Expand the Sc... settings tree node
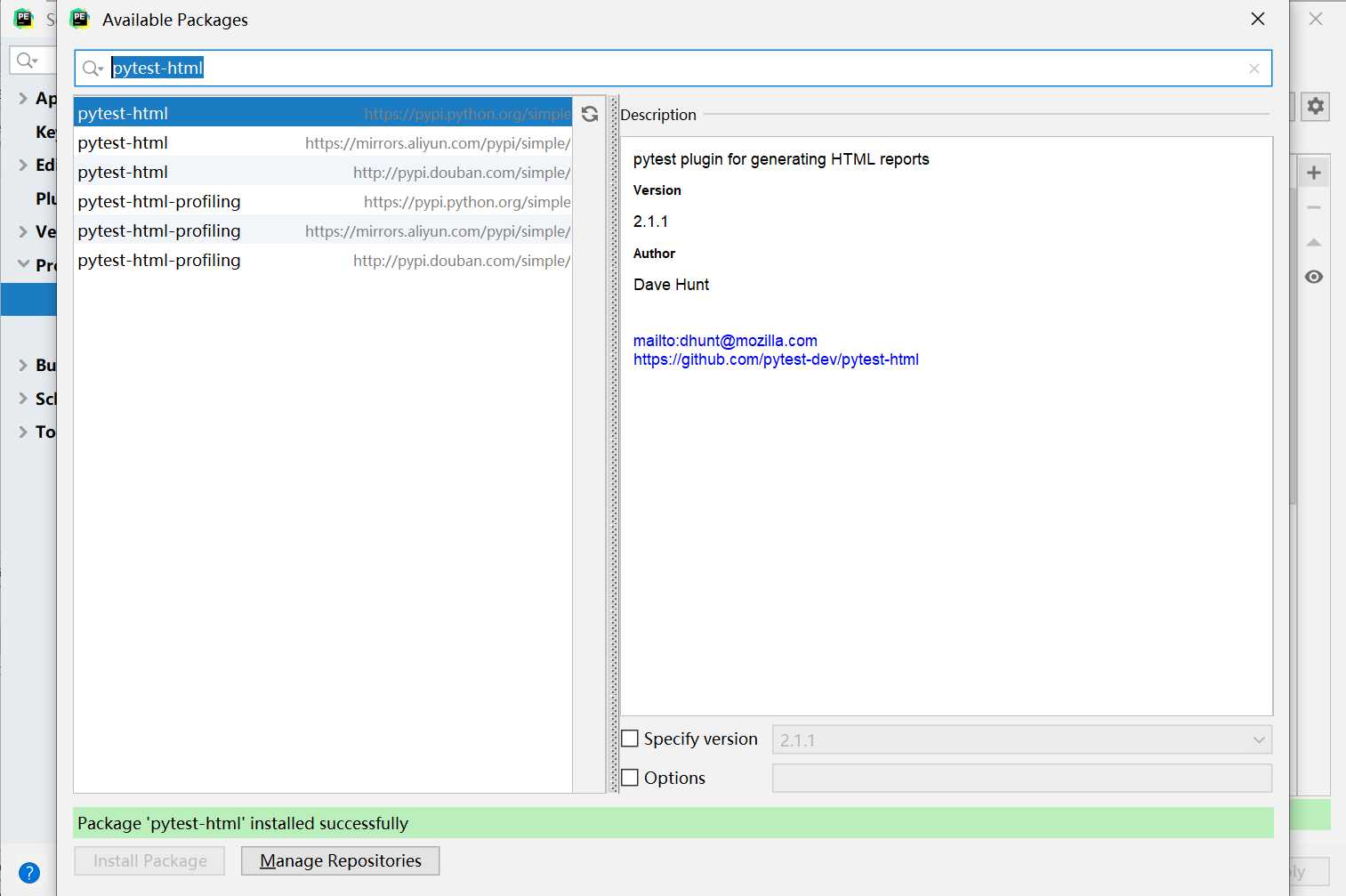The width and height of the screenshot is (1346, 896). point(23,399)
